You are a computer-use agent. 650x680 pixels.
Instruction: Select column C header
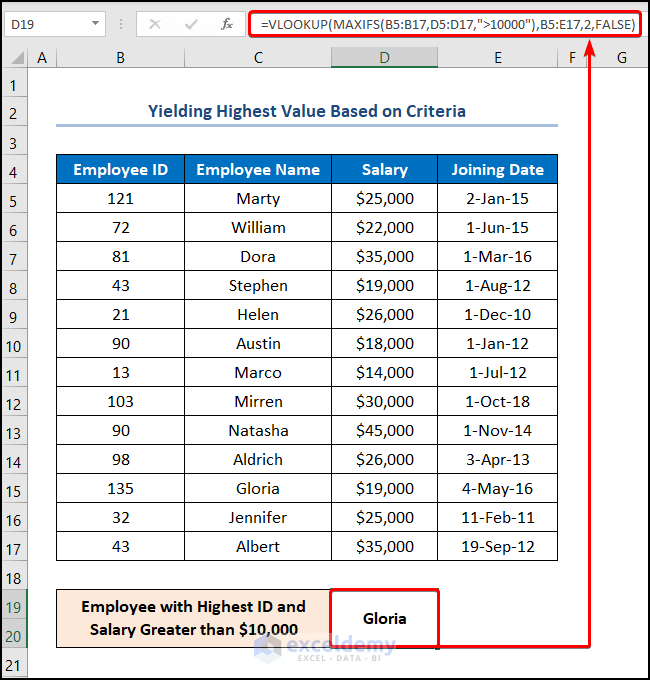click(258, 58)
